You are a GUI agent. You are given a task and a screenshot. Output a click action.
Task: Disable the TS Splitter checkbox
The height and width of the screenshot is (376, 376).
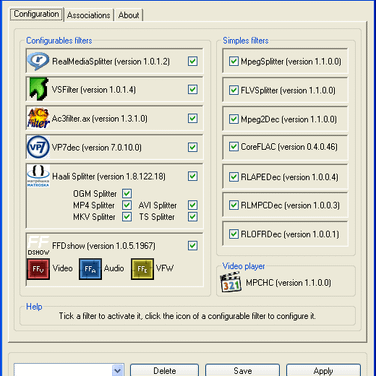pos(193,217)
